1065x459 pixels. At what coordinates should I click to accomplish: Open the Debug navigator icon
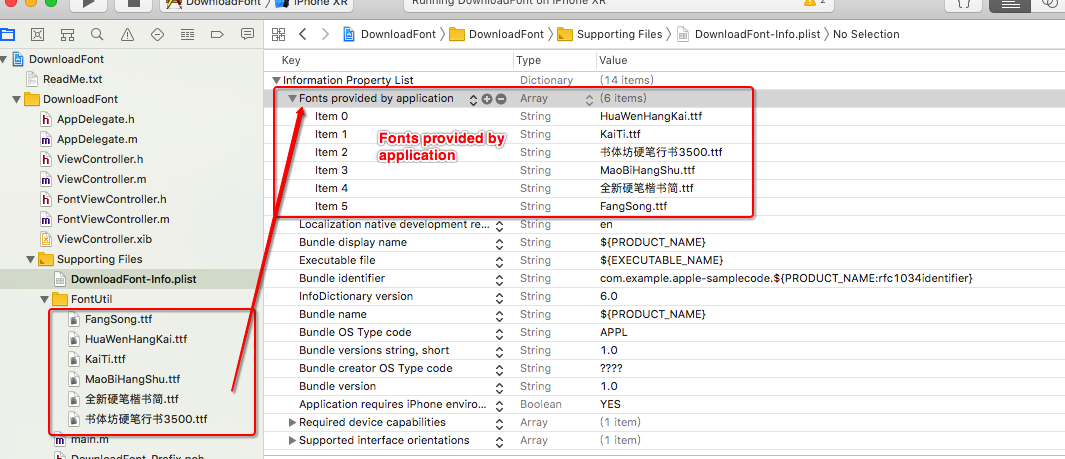click(187, 34)
